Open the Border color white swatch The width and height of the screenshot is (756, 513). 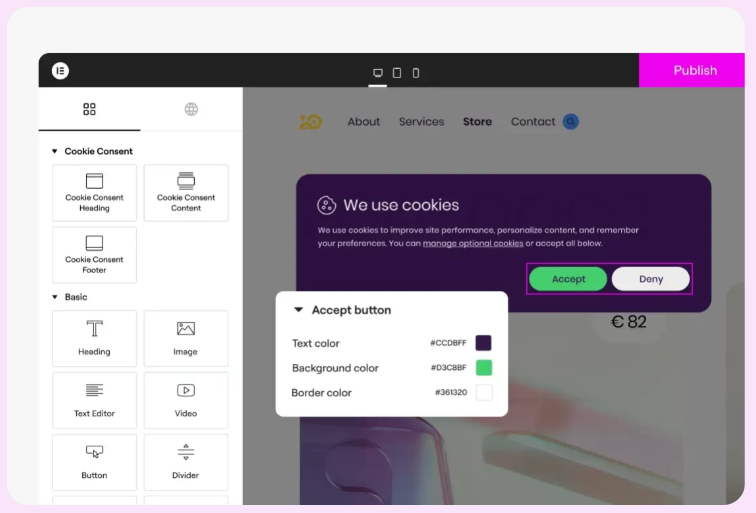click(484, 392)
